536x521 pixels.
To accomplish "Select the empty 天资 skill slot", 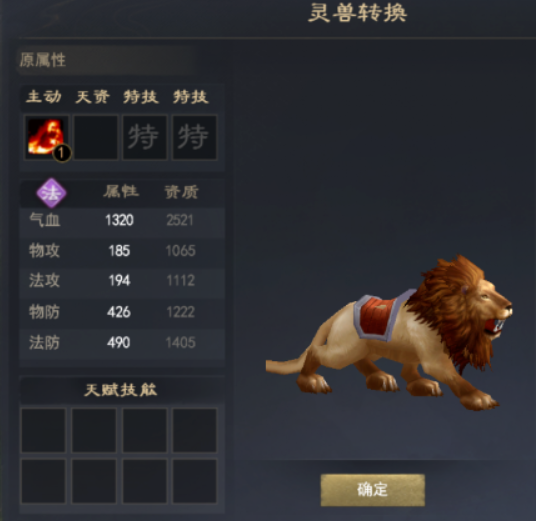I will [x=96, y=137].
